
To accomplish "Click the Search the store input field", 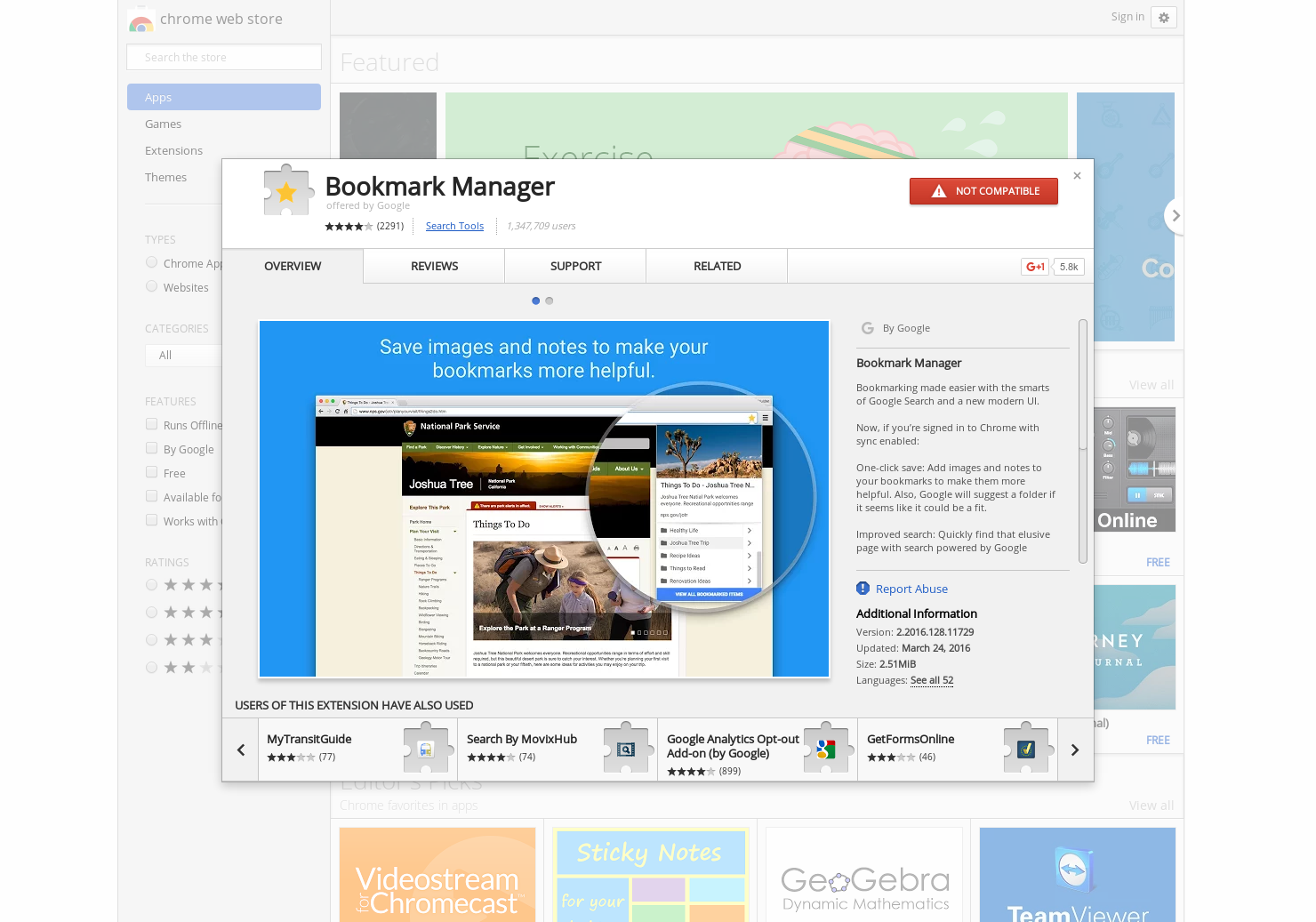I will [223, 56].
